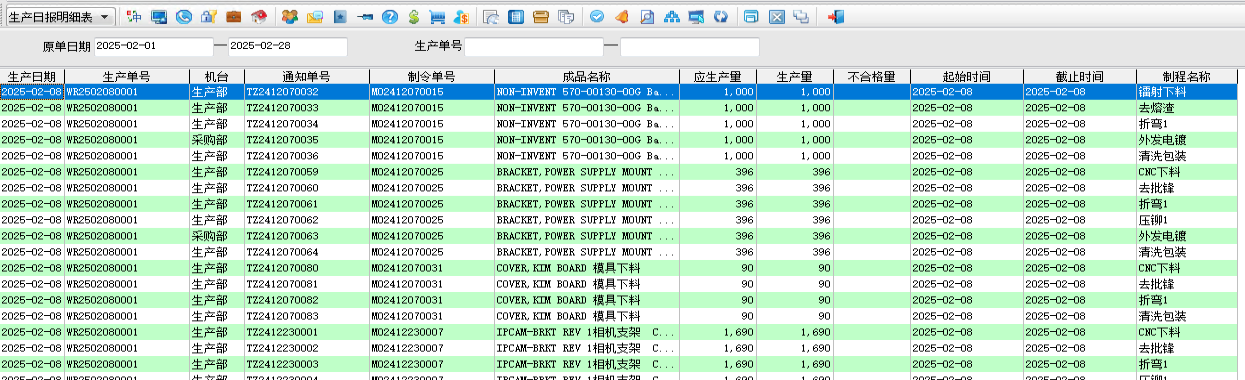Click the magnifier preview document icon
1245x380 pixels.
(x=647, y=17)
